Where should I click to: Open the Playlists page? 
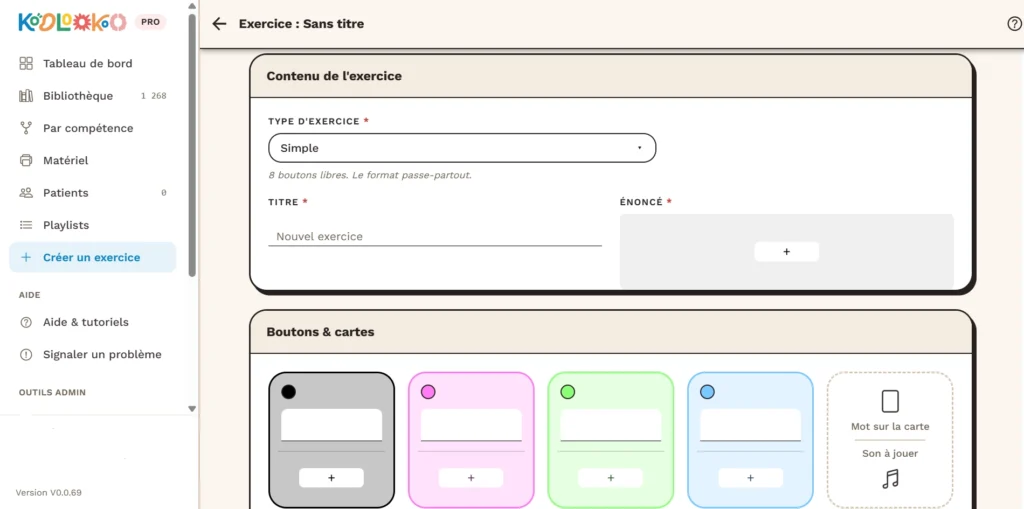pyautogui.click(x=93, y=225)
